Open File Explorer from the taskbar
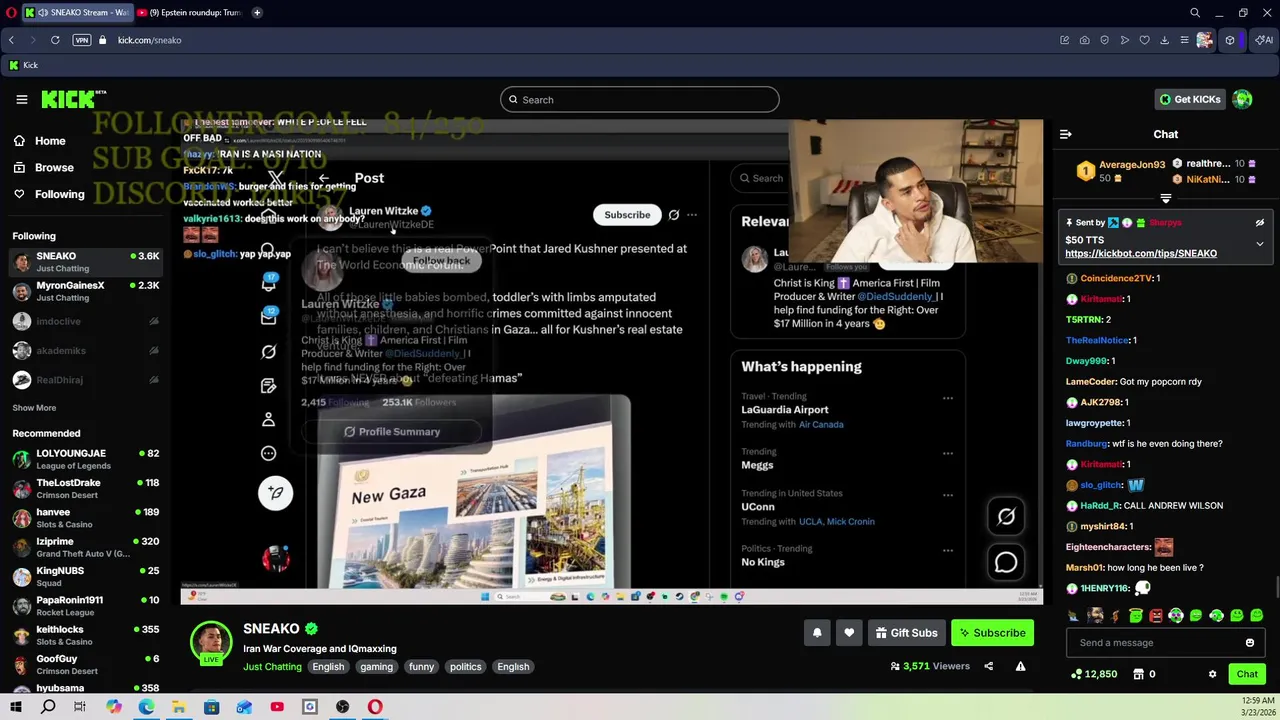1280x720 pixels. [x=178, y=707]
